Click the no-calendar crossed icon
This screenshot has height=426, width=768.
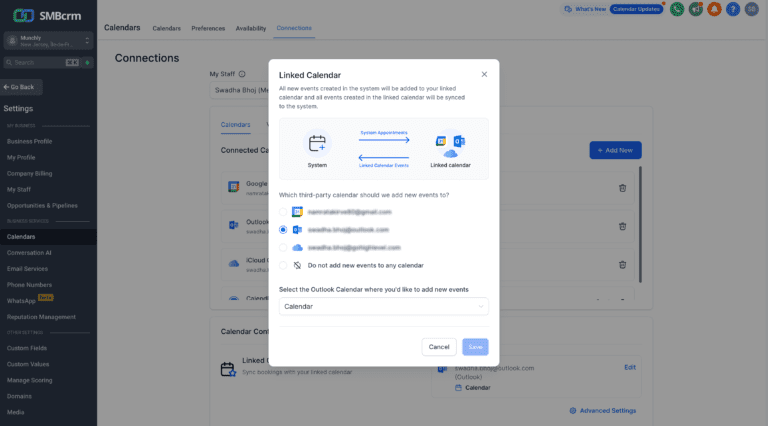click(297, 265)
